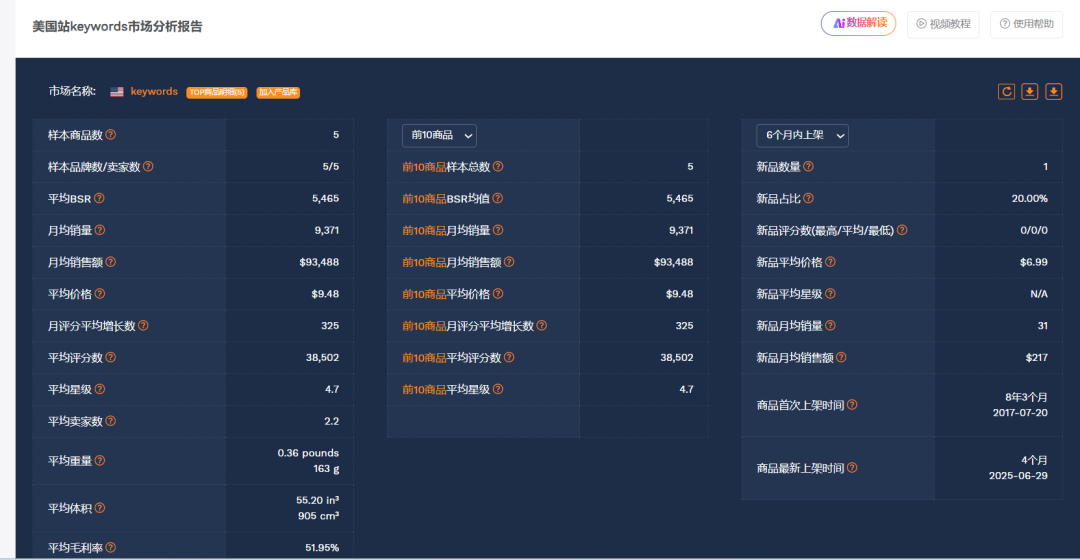Click the help icon next to 样本品牌数/卖家数
The width and height of the screenshot is (1080, 559).
pos(148,167)
